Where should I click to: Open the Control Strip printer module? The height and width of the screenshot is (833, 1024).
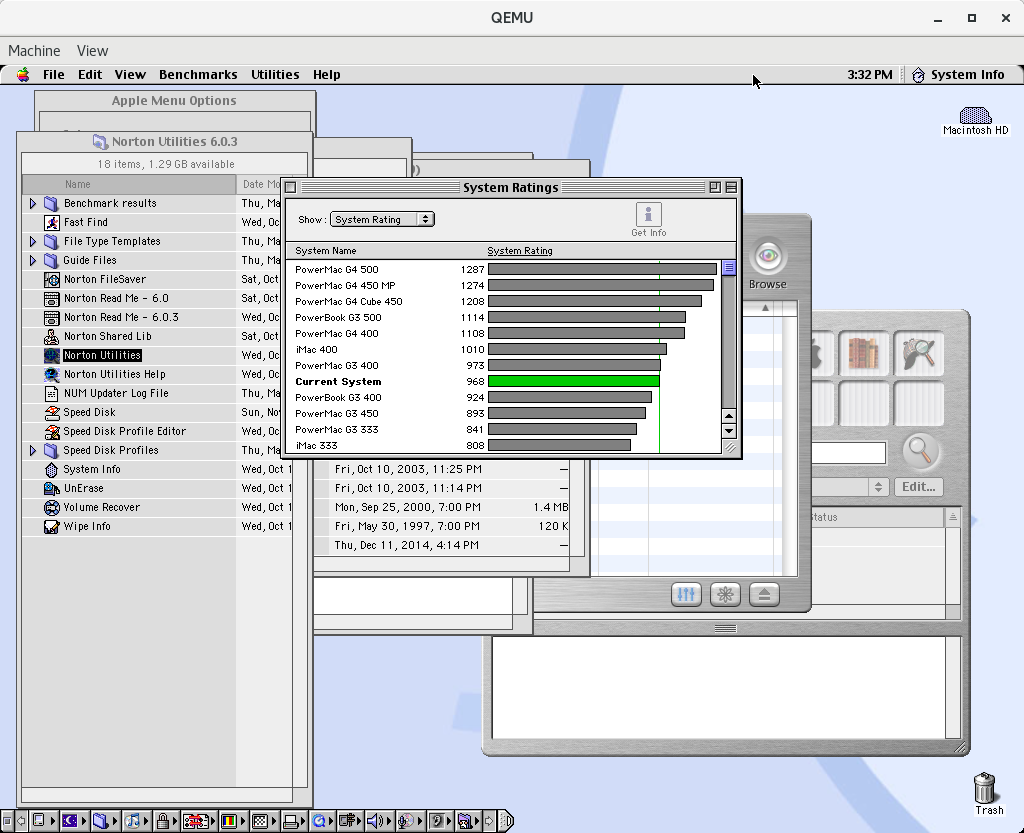pyautogui.click(x=293, y=821)
